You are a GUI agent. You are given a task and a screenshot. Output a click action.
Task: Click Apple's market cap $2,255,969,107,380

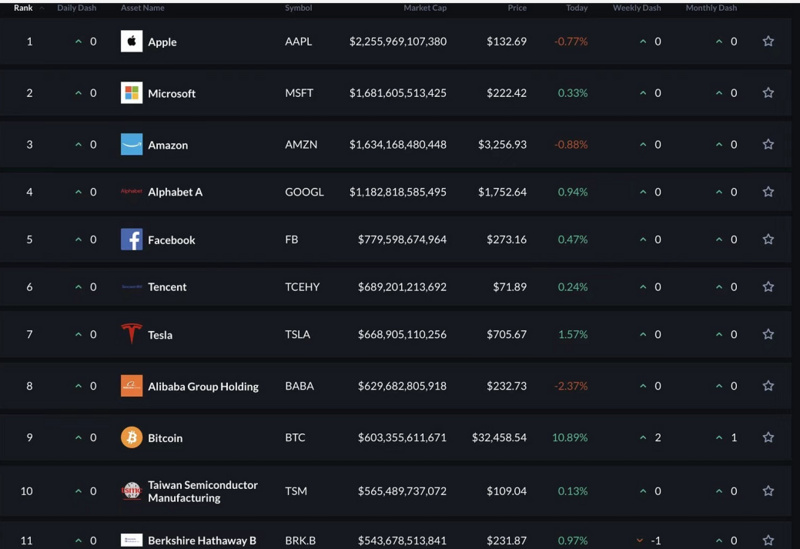pyautogui.click(x=398, y=41)
